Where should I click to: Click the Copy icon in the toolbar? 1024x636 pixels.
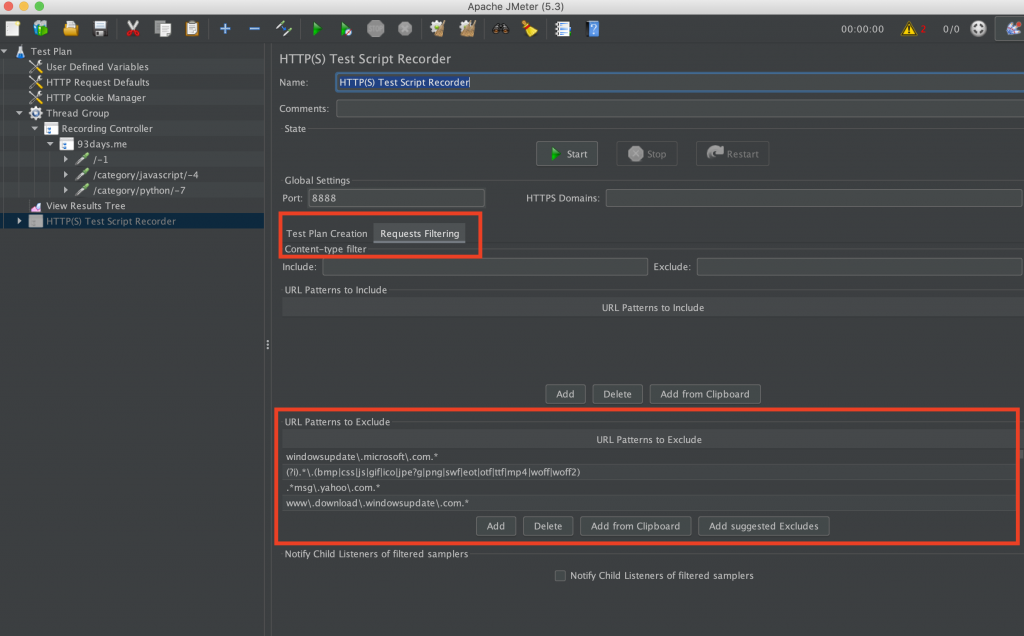(x=163, y=29)
